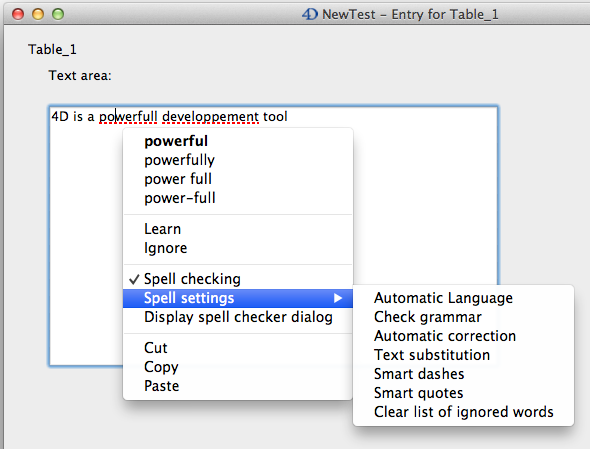Expand the Spell settings submenu arrow
This screenshot has height=449, width=590.
click(x=338, y=298)
